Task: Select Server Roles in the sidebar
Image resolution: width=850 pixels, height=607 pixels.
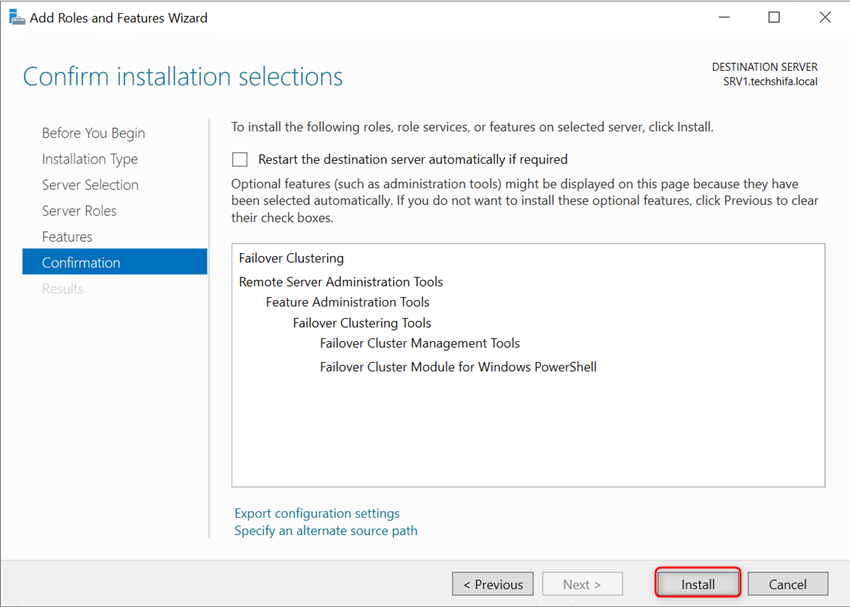Action: click(x=79, y=210)
